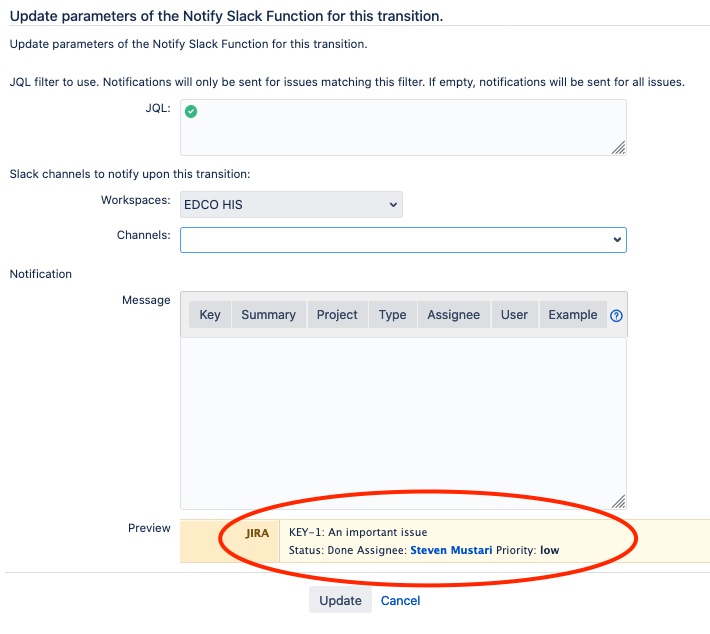This screenshot has width=710, height=634.
Task: Click the 'Priority: low' preview text
Action: tap(528, 550)
